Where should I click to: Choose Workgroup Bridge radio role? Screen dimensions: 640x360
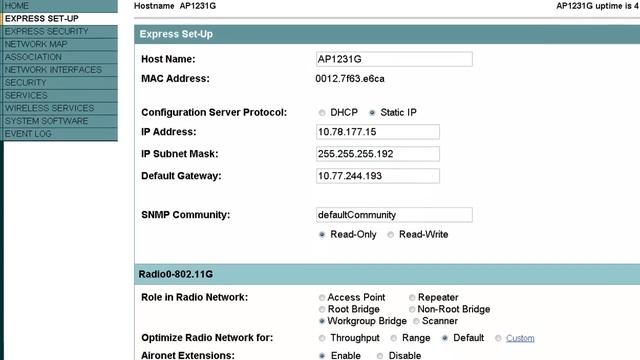[x=322, y=321]
